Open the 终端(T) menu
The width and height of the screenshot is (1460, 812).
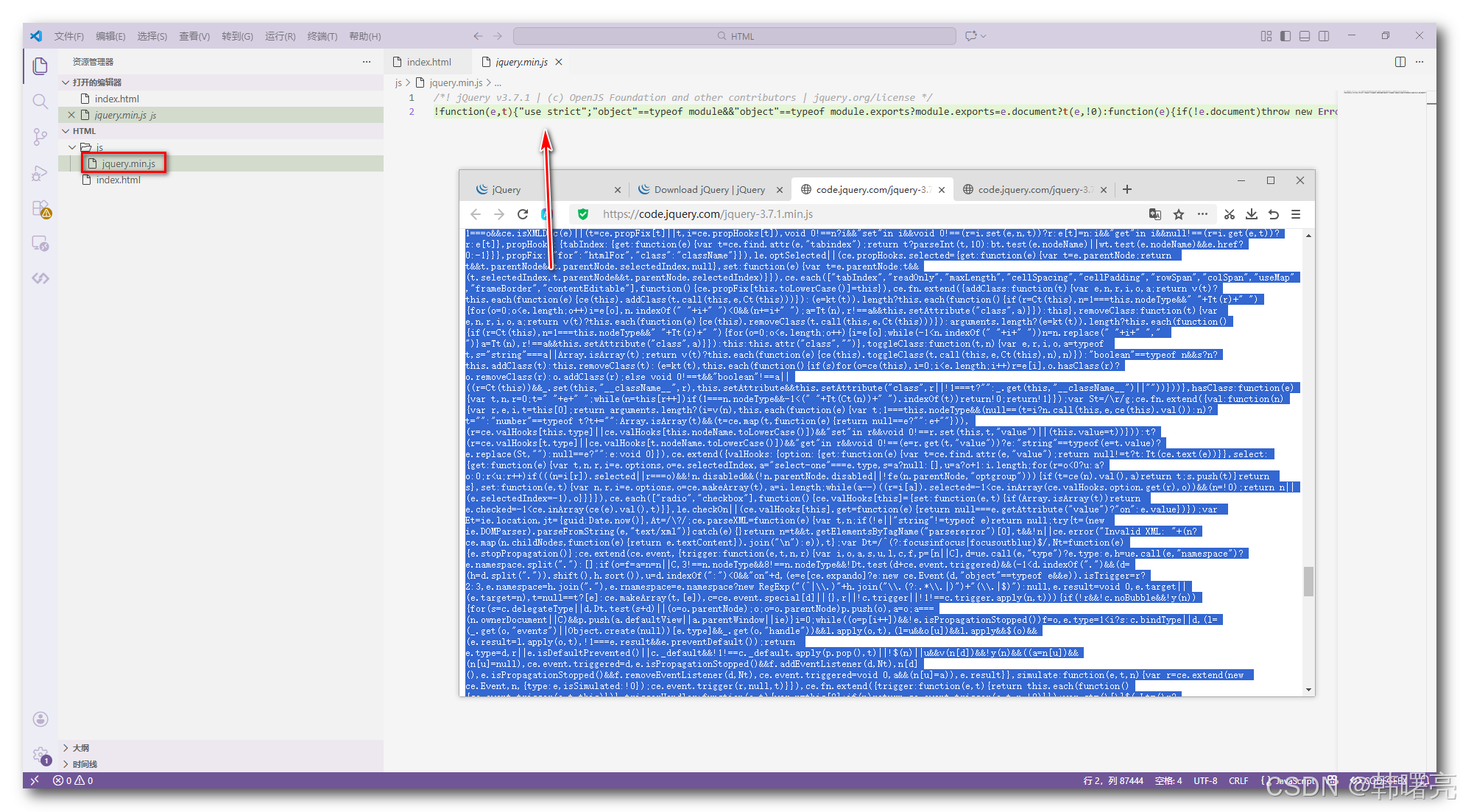click(x=322, y=36)
